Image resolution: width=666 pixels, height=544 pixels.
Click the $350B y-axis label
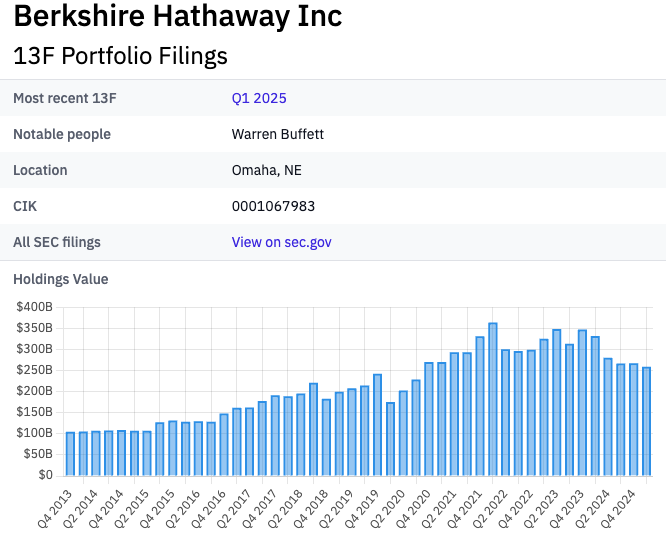point(34,328)
